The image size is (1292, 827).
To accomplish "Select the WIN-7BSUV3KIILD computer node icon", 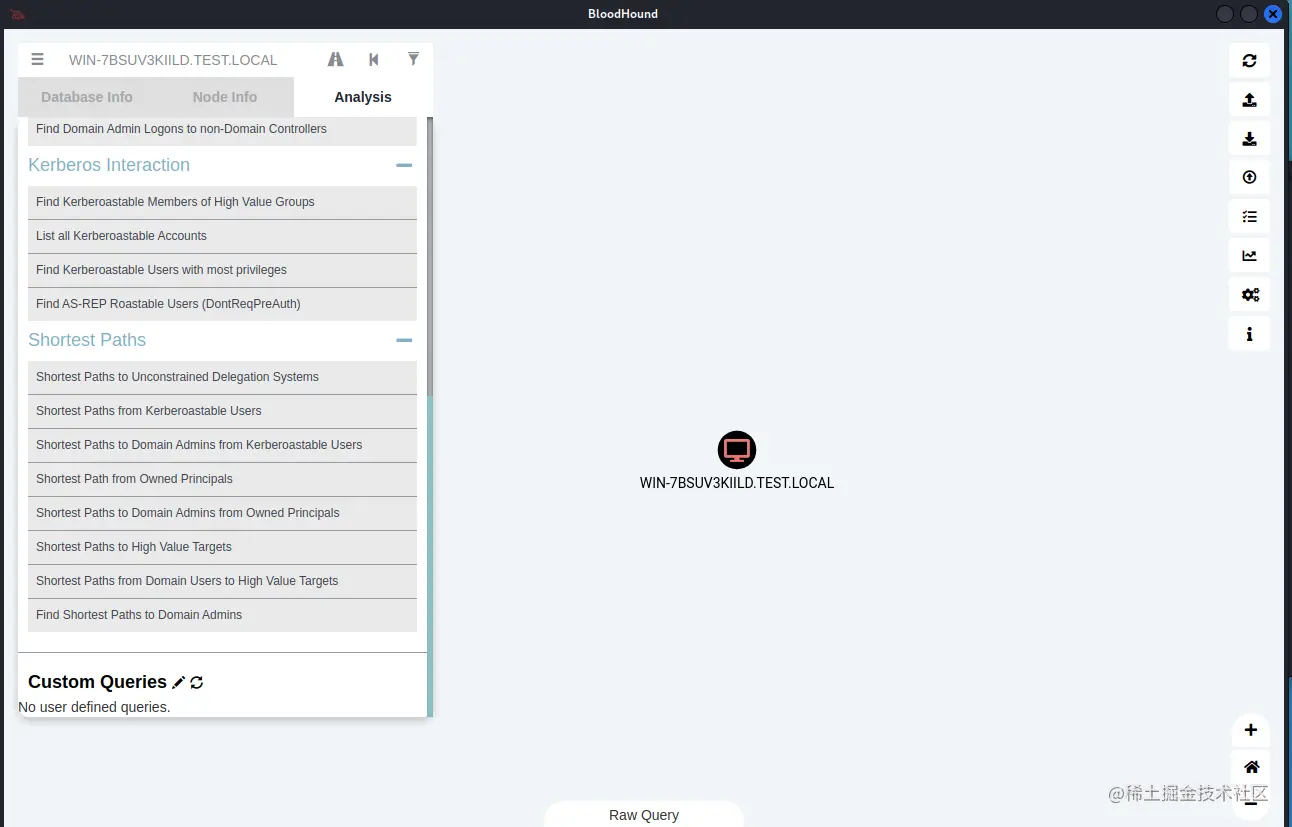I will click(x=737, y=450).
